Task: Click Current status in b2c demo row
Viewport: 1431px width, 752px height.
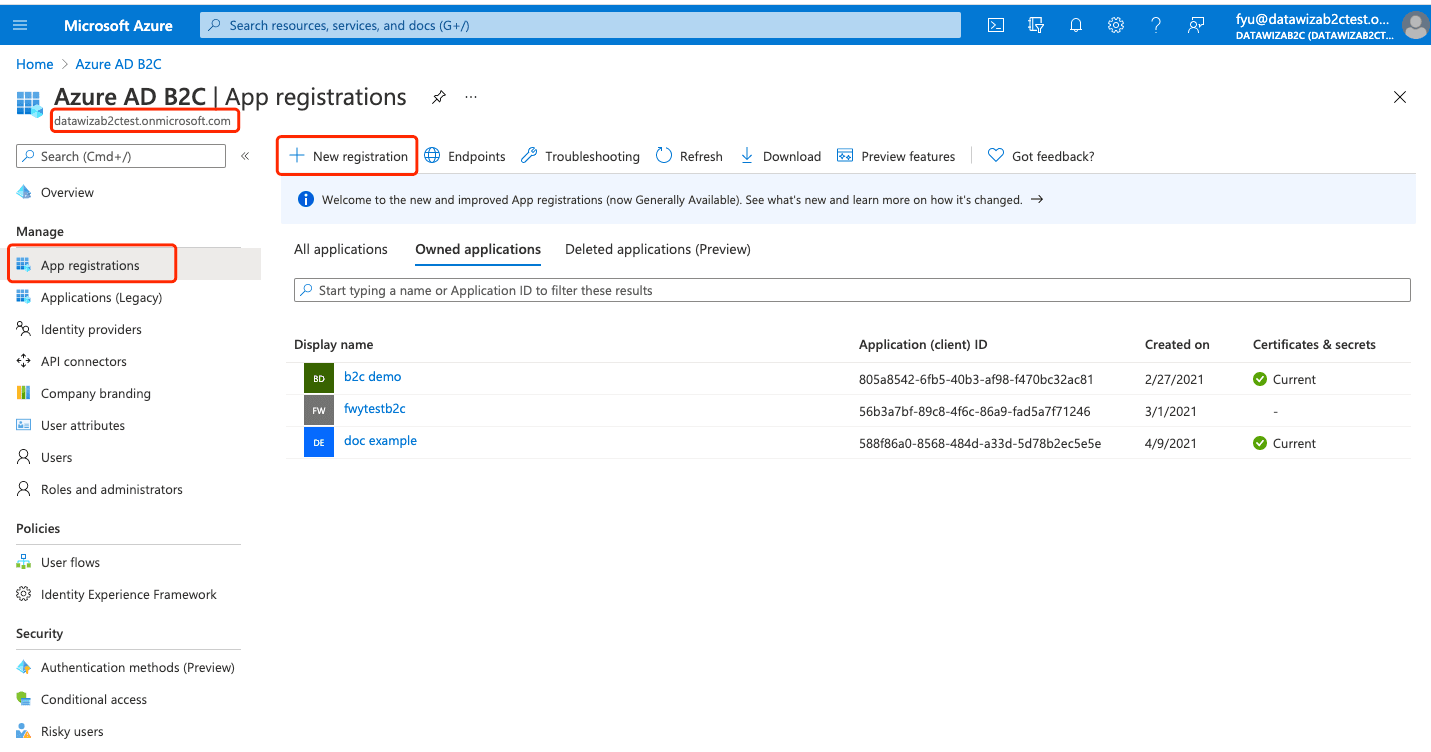Action: click(x=1285, y=379)
